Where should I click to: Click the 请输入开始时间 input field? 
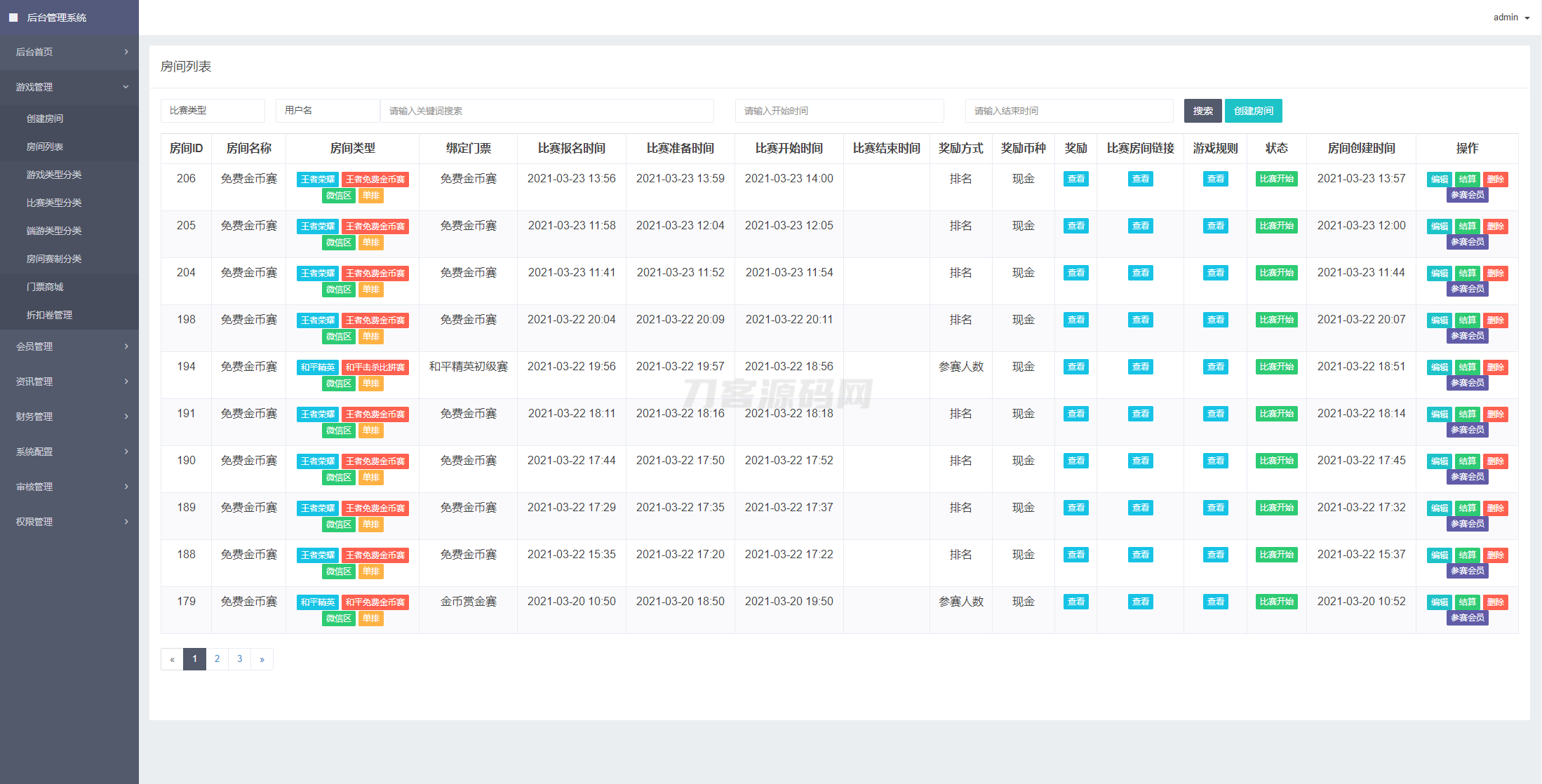840,111
